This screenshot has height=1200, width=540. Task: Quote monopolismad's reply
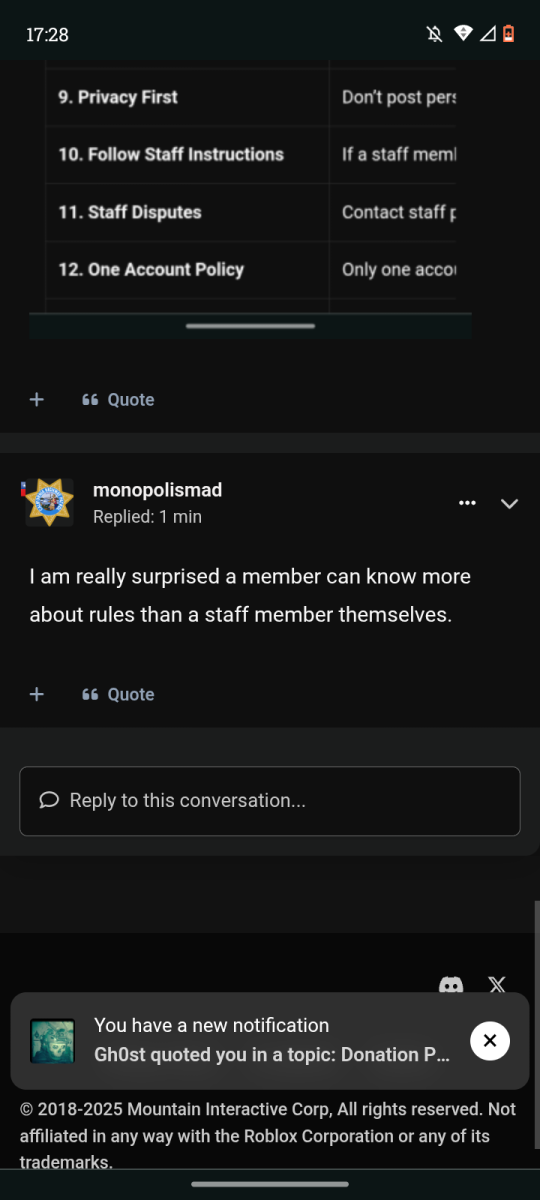[x=118, y=694]
